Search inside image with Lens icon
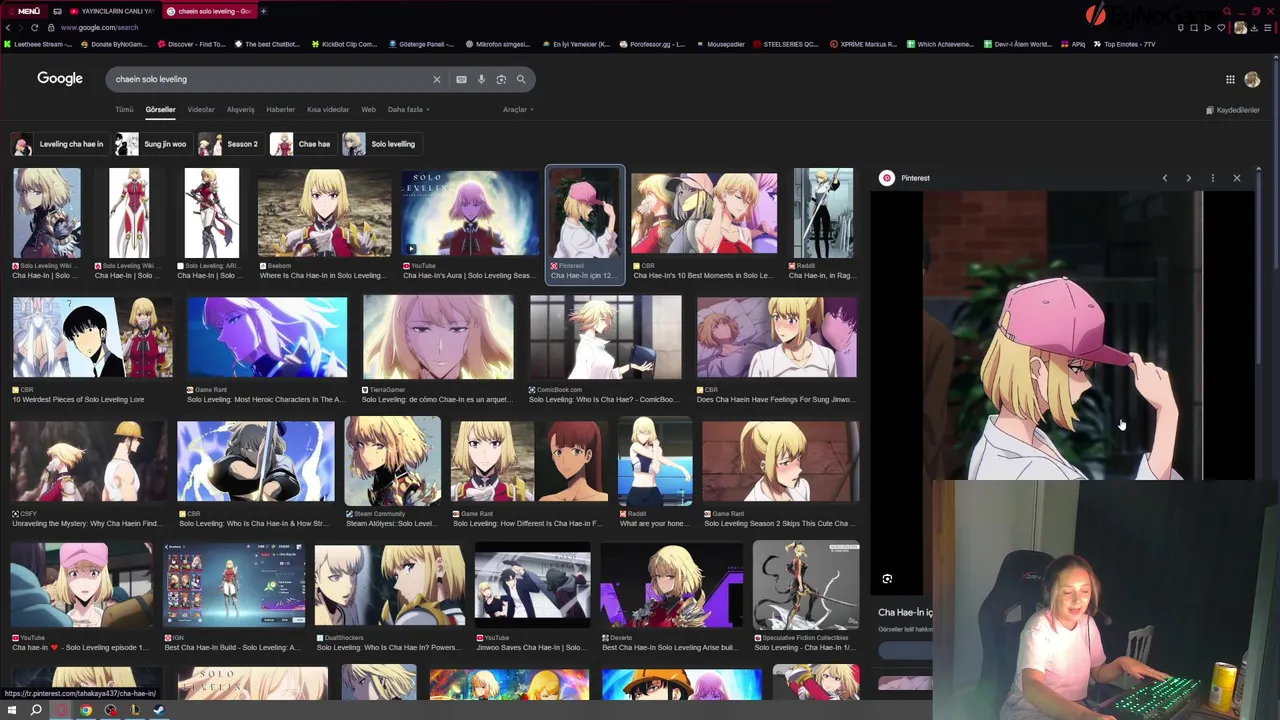The image size is (1280, 720). (887, 578)
